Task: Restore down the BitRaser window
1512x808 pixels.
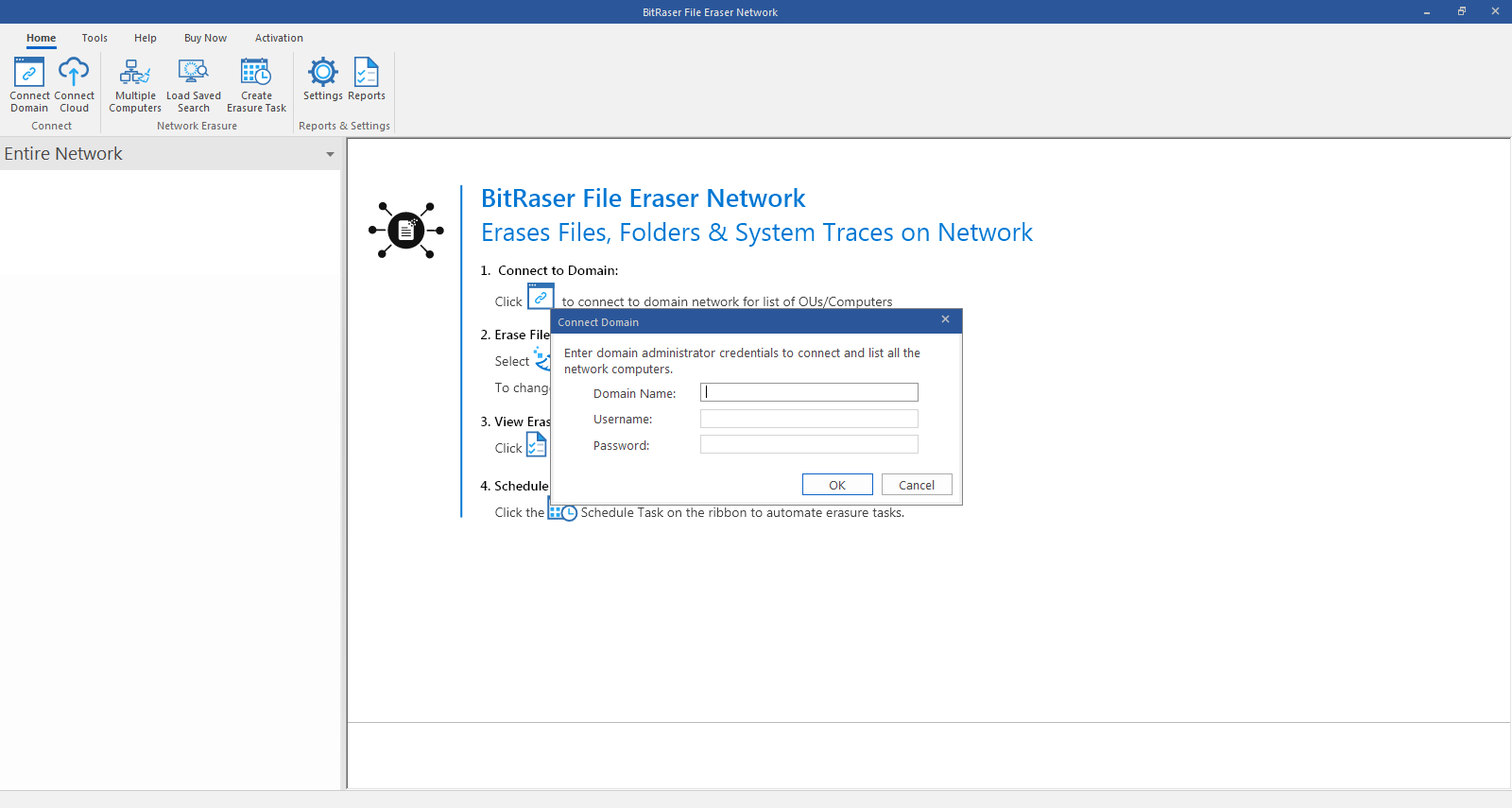Action: click(1461, 12)
